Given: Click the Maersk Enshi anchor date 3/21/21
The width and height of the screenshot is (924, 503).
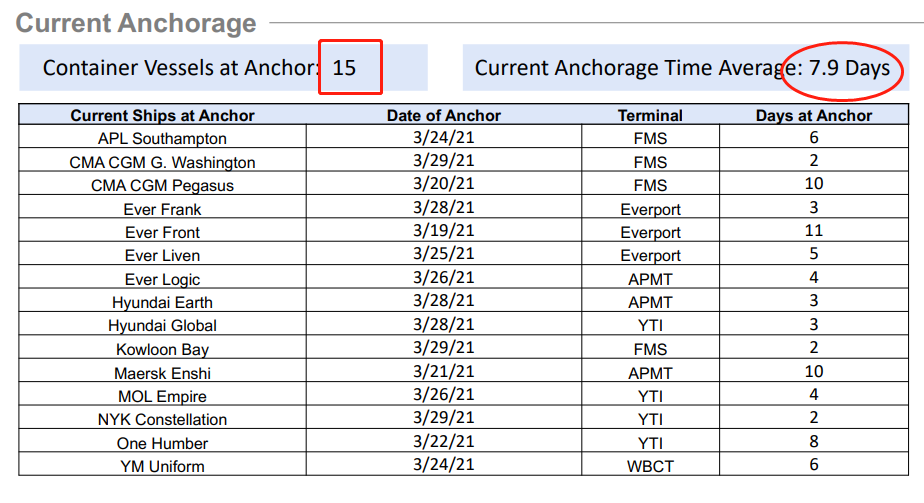Looking at the screenshot, I should click(x=444, y=373).
